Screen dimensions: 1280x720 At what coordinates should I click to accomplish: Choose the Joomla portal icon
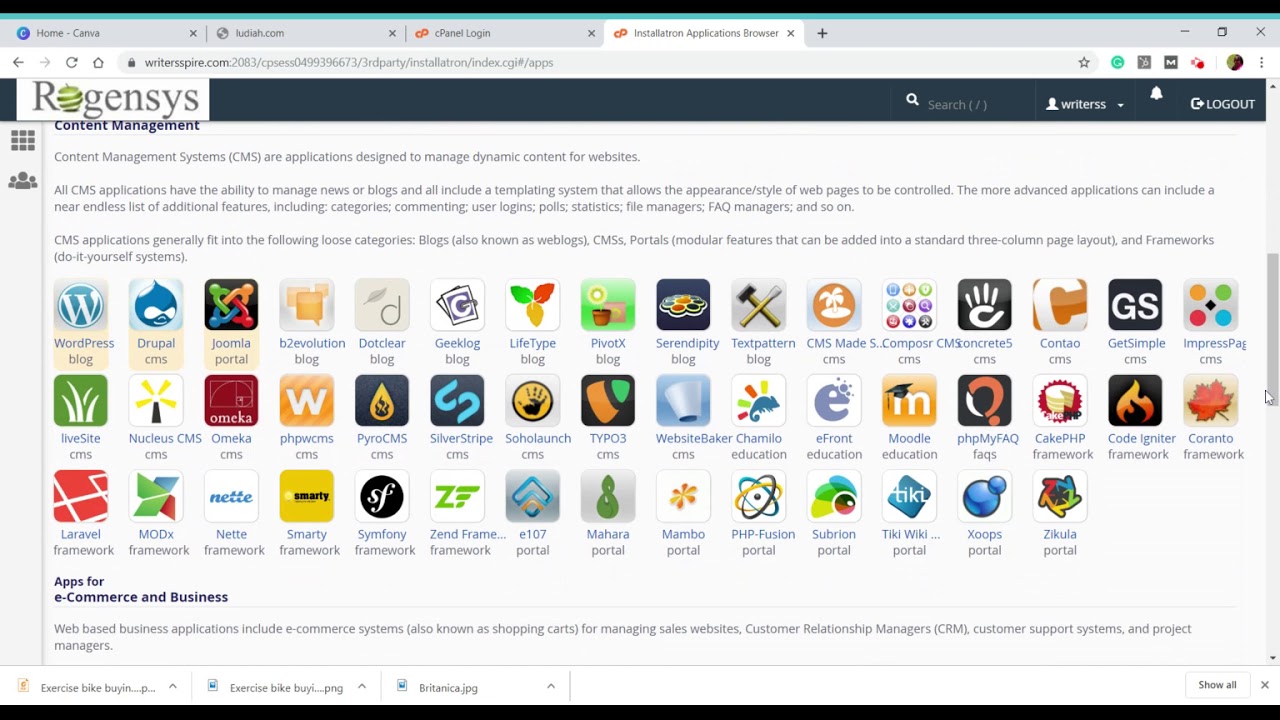click(x=231, y=305)
